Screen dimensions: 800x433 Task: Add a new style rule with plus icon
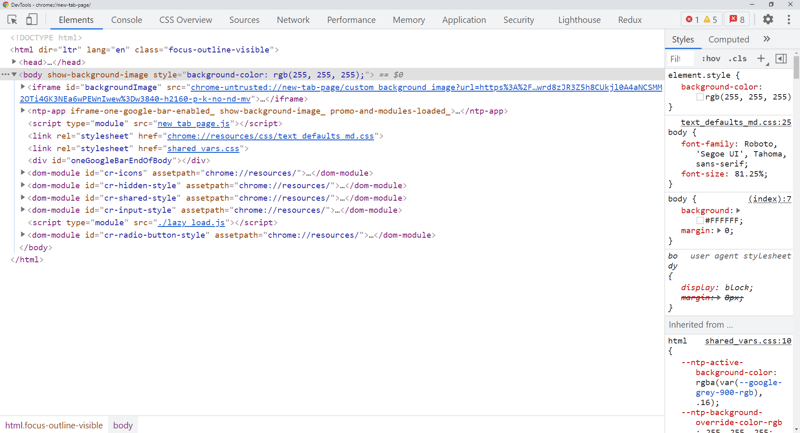[761, 59]
